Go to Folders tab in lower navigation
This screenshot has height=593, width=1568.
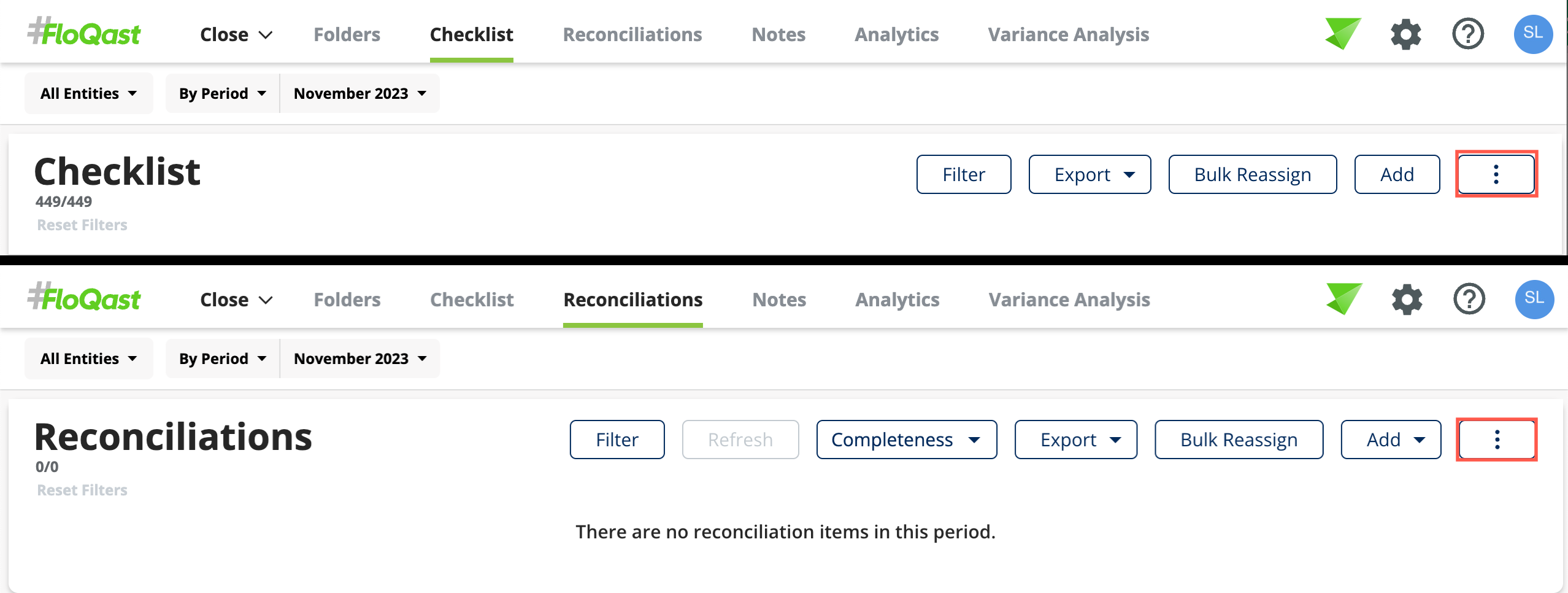tap(347, 300)
